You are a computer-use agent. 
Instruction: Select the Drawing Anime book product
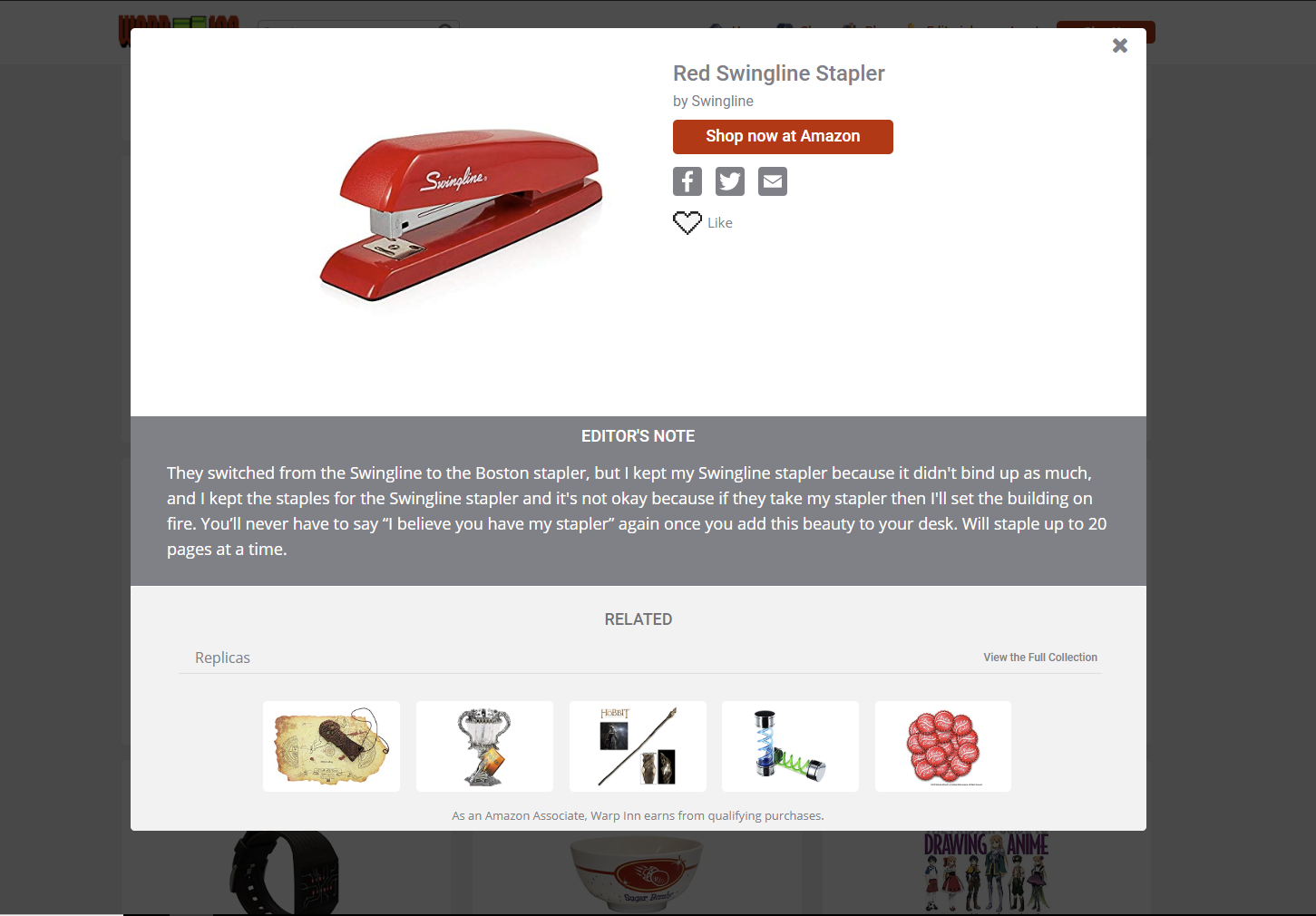coord(986,872)
